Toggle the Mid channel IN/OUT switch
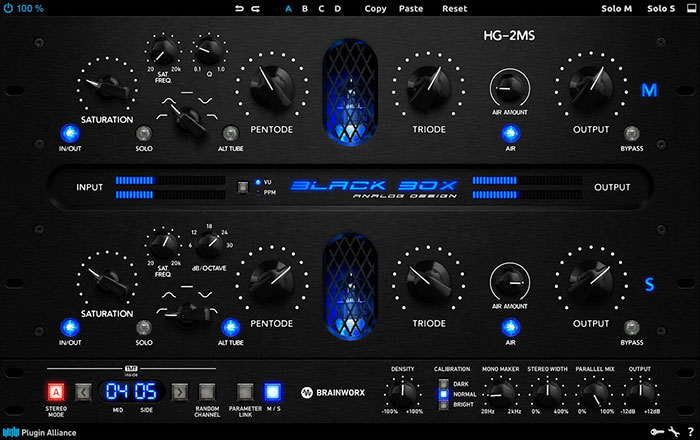700x440 pixels. [x=69, y=132]
